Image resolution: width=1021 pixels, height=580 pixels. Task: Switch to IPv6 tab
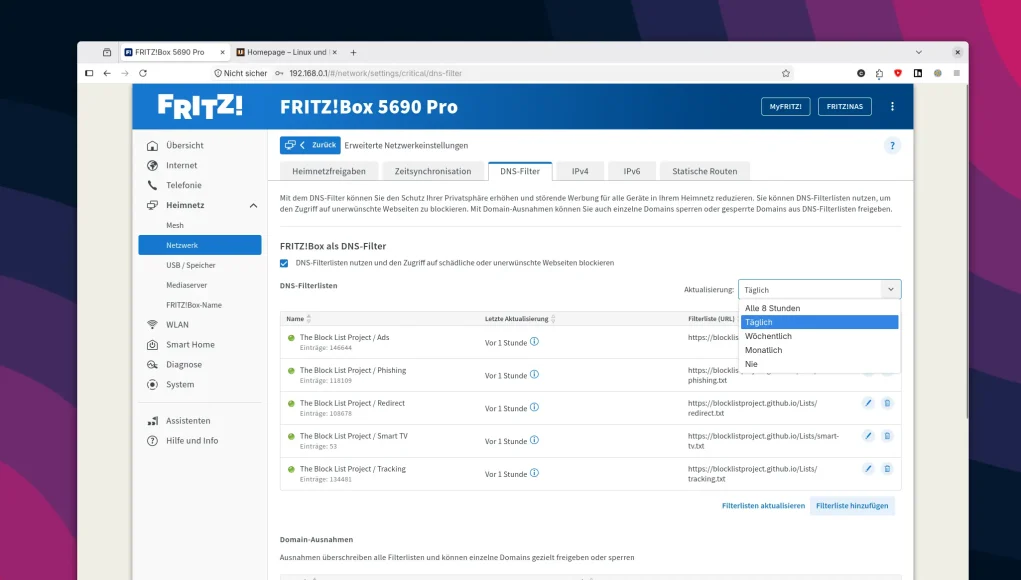[632, 171]
